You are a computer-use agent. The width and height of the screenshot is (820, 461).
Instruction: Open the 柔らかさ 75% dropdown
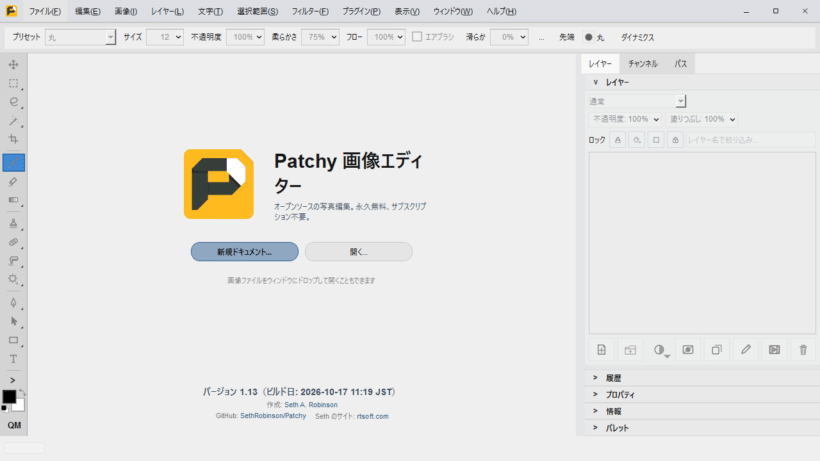(320, 37)
